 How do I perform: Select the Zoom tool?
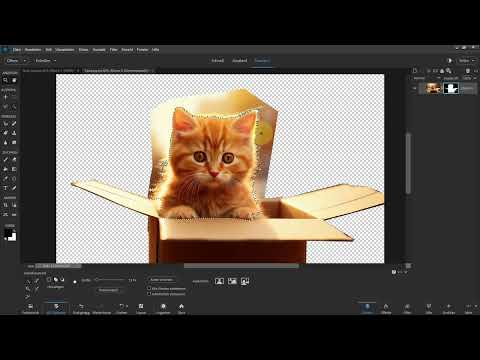(6, 80)
